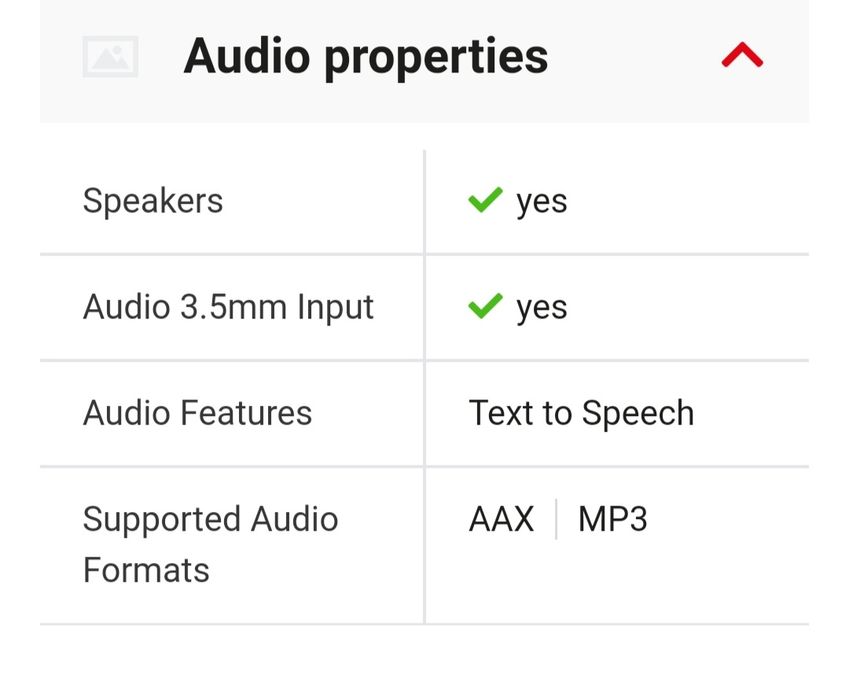This screenshot has width=849, height=700.
Task: Click the green checkmark for Audio 3.5mm Input
Action: (x=484, y=306)
